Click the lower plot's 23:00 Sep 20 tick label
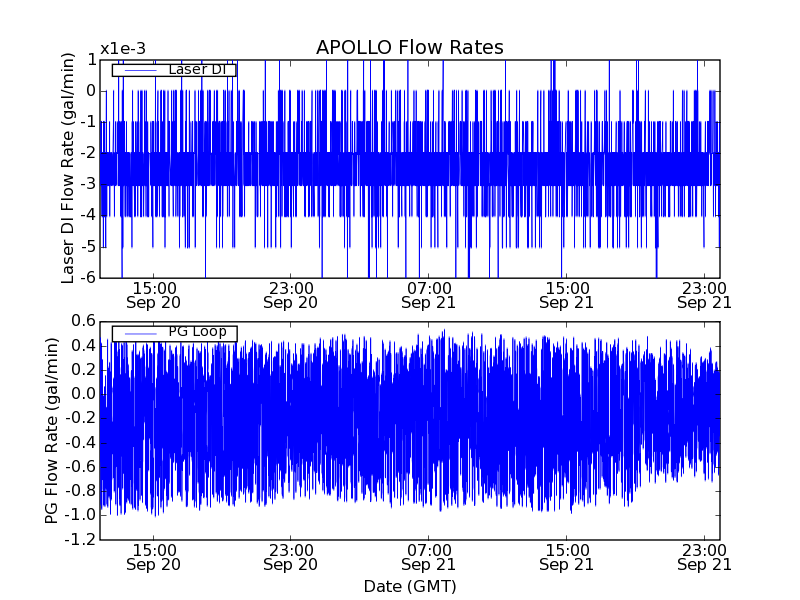This screenshot has height=600, width=800. (290, 558)
